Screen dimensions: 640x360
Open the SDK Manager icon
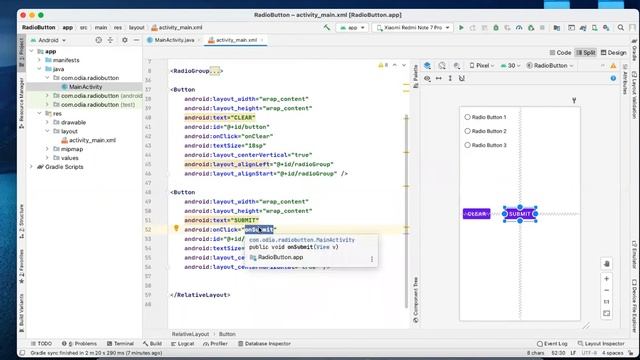(606, 28)
